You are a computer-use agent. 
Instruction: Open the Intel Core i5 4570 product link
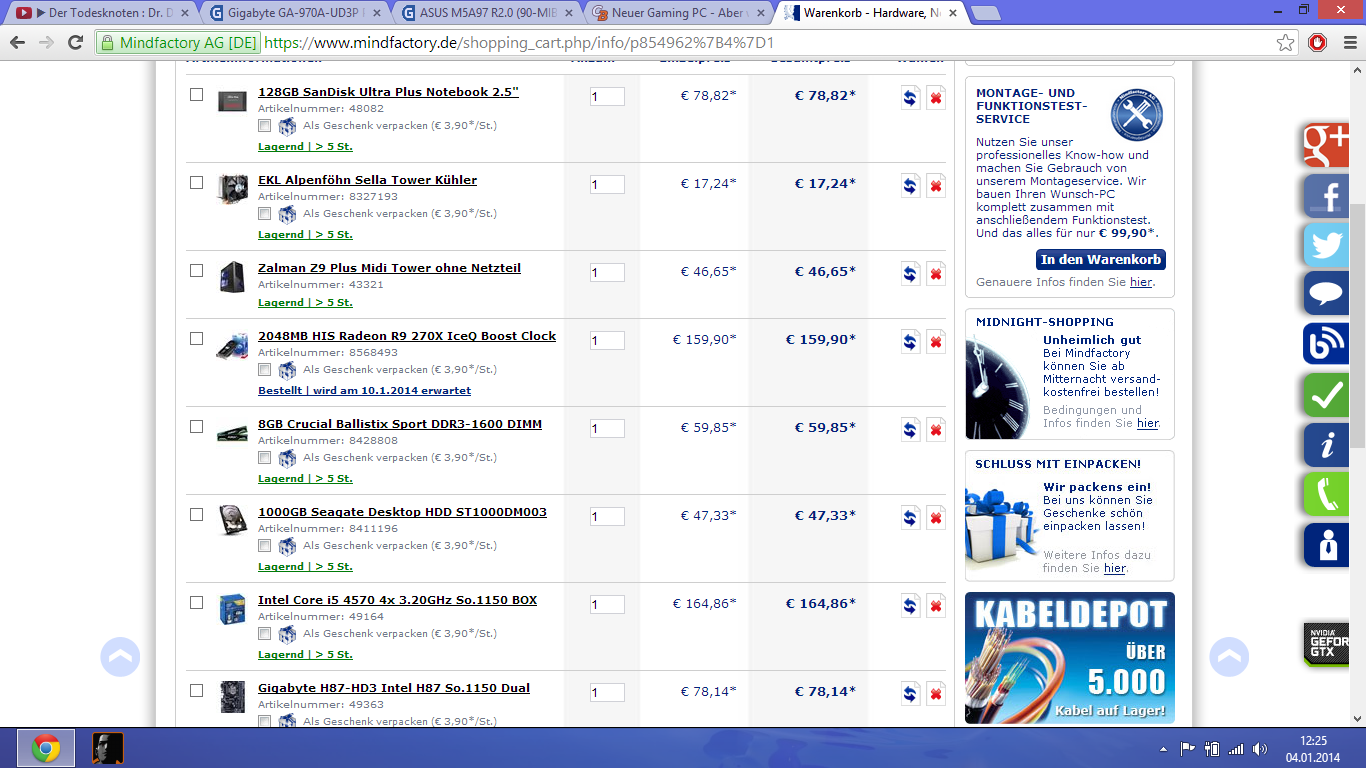tap(397, 600)
